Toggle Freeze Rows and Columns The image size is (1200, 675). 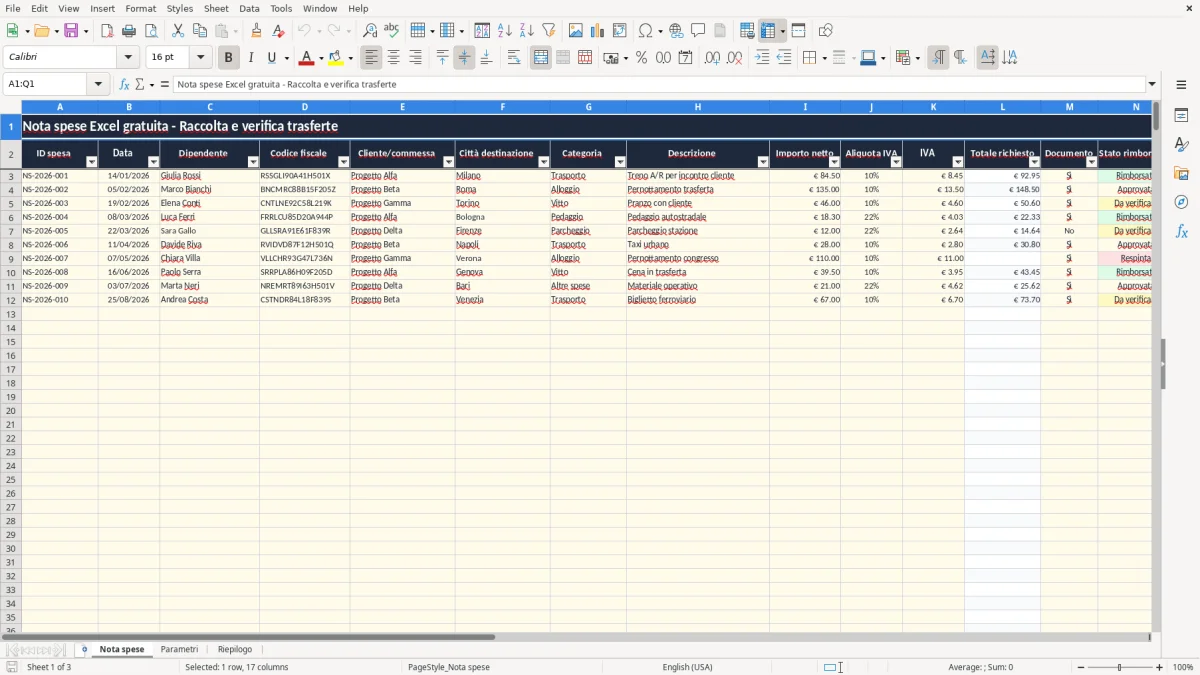(768, 31)
